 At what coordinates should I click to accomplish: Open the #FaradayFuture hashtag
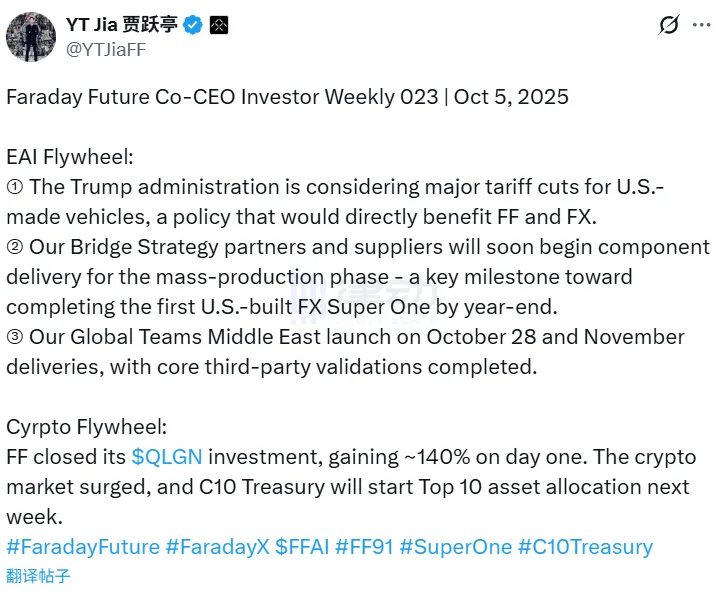(x=83, y=547)
